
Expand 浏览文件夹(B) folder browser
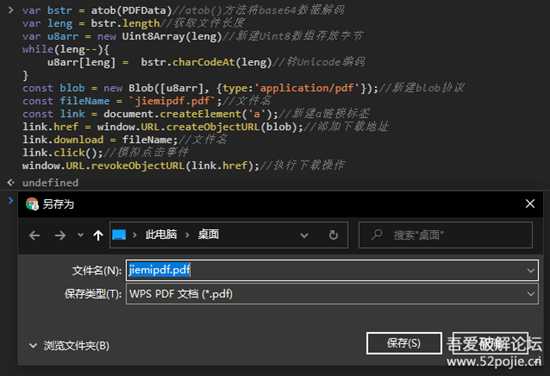point(69,346)
